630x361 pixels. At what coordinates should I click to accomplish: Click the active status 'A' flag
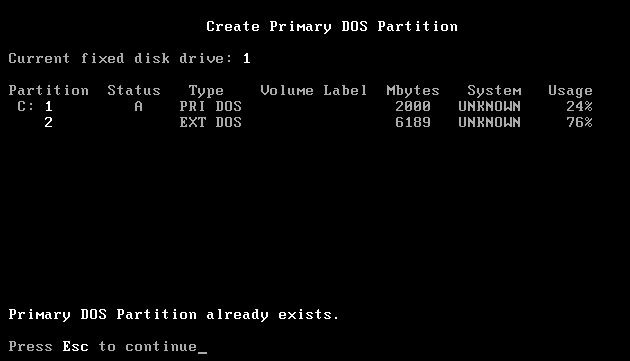click(138, 107)
